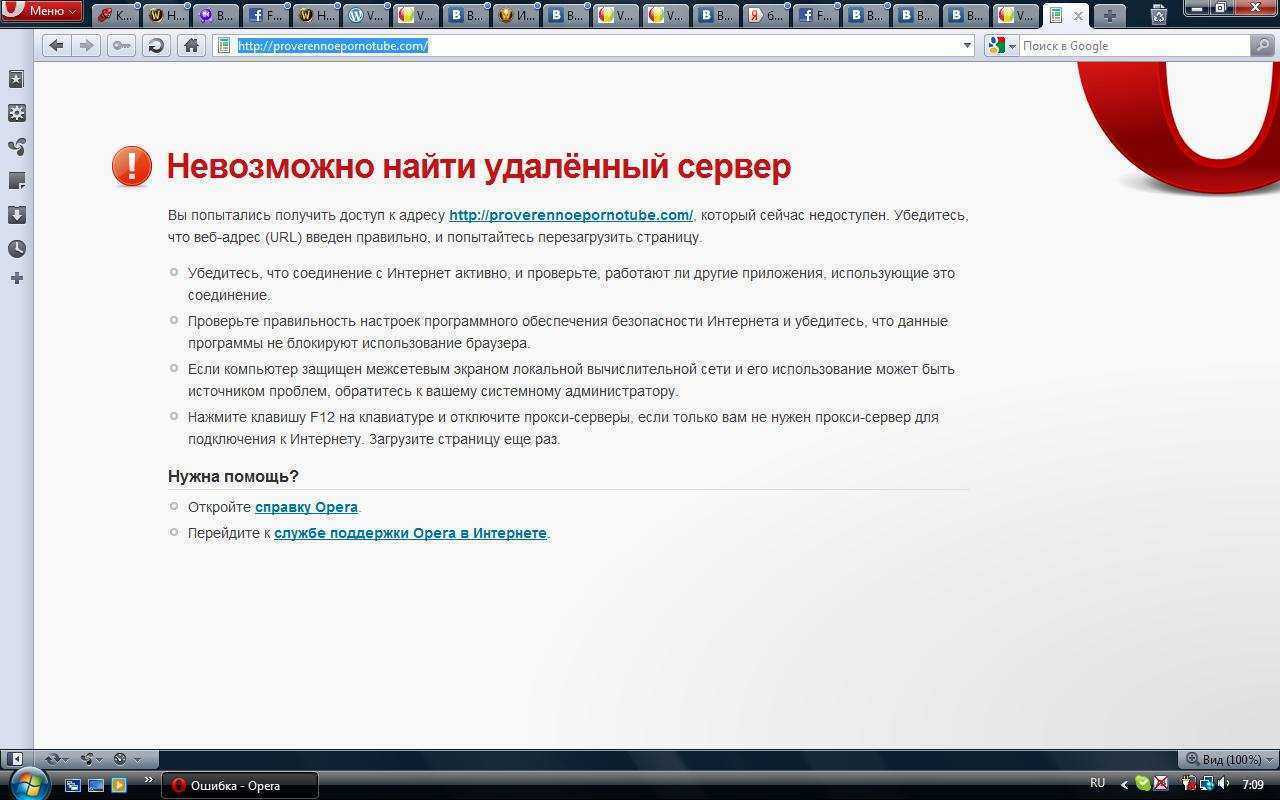The width and height of the screenshot is (1280, 800).
Task: Open the Windows Start button
Action: click(x=28, y=782)
